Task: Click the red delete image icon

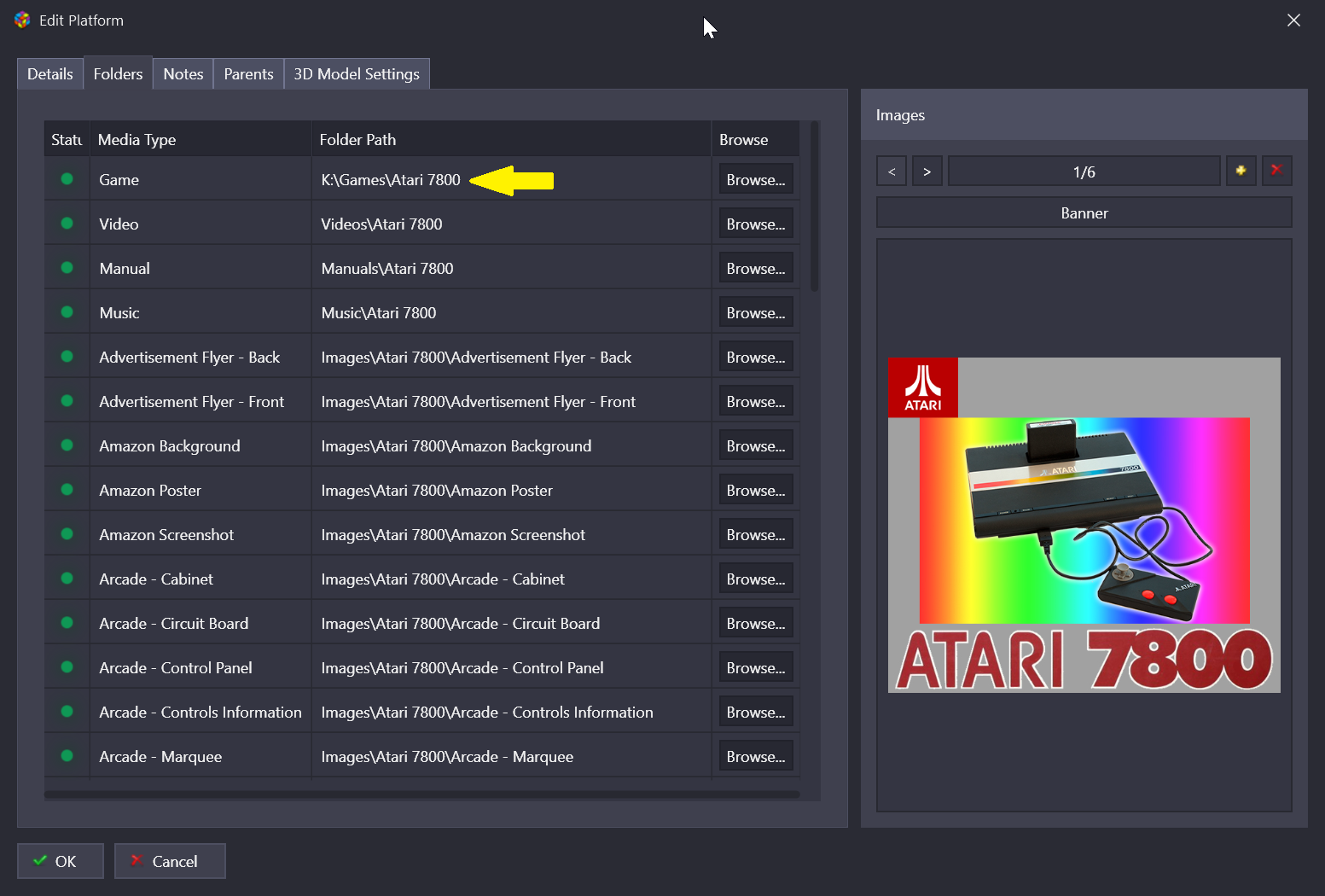Action: [x=1276, y=171]
